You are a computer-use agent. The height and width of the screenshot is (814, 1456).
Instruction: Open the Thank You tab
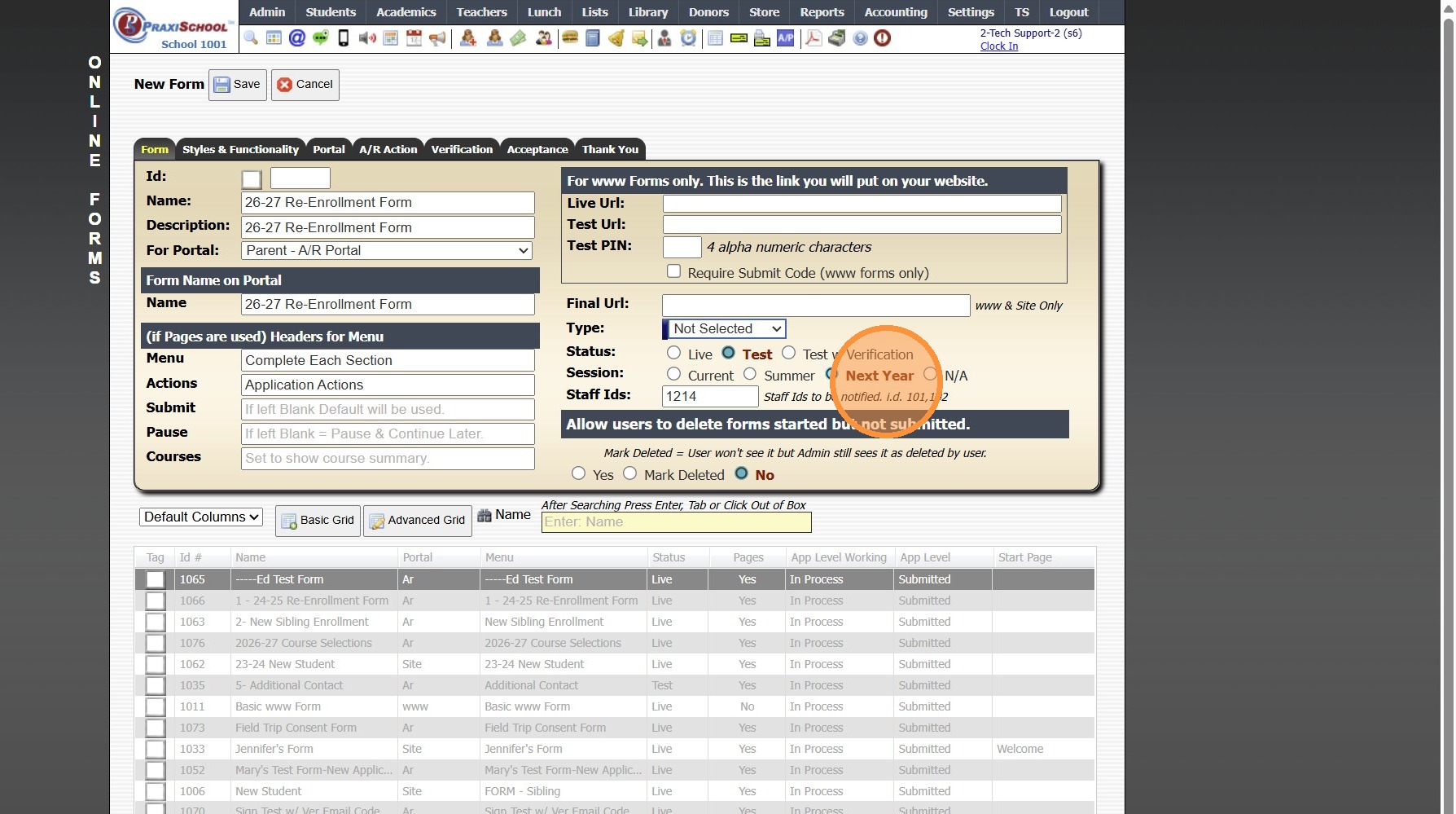click(x=610, y=149)
